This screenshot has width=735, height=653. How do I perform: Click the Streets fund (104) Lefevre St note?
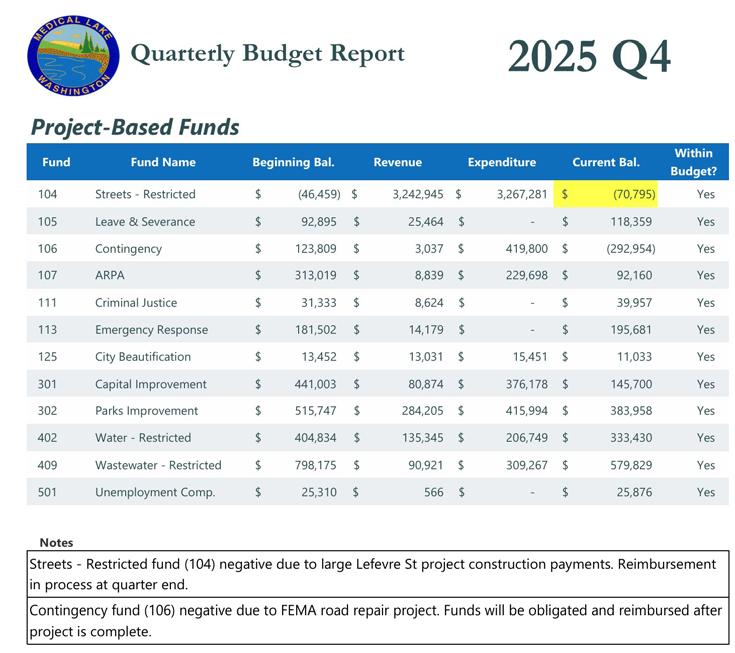click(x=378, y=574)
